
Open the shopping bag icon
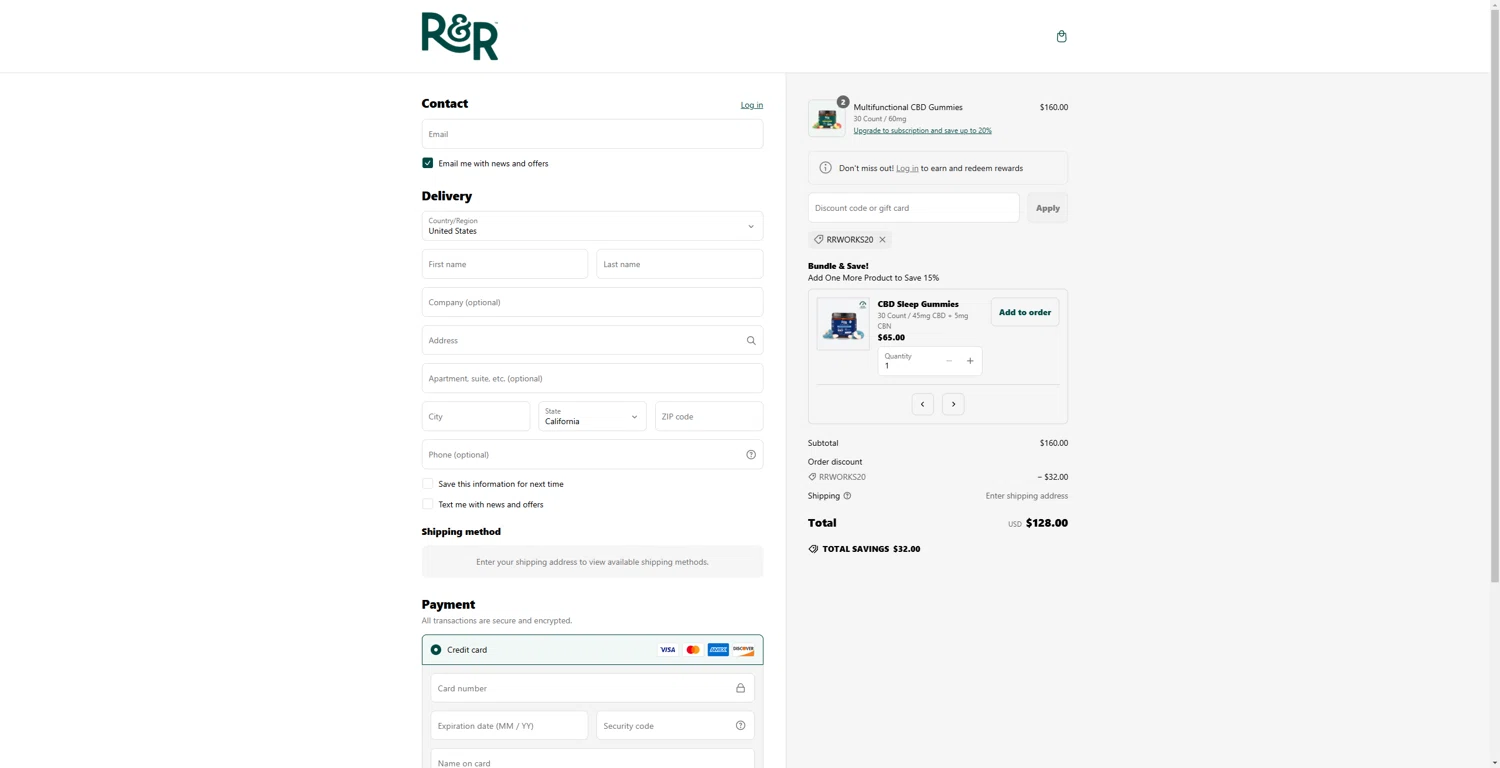click(x=1061, y=36)
